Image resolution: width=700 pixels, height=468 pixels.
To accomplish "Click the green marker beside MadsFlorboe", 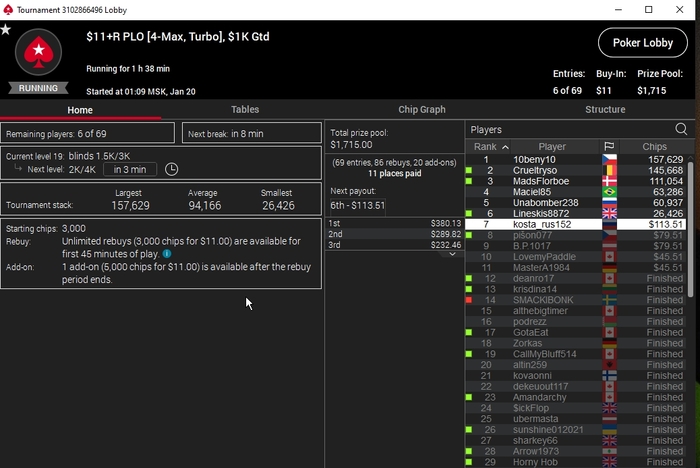I will click(469, 181).
